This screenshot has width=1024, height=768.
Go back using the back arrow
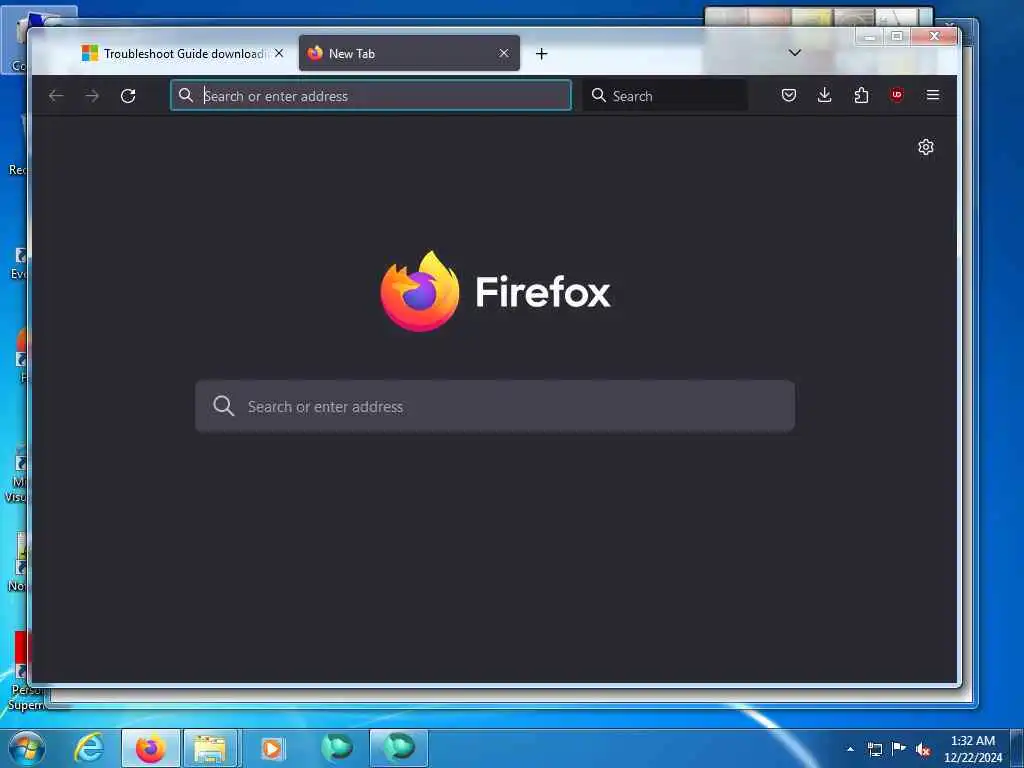(x=56, y=96)
